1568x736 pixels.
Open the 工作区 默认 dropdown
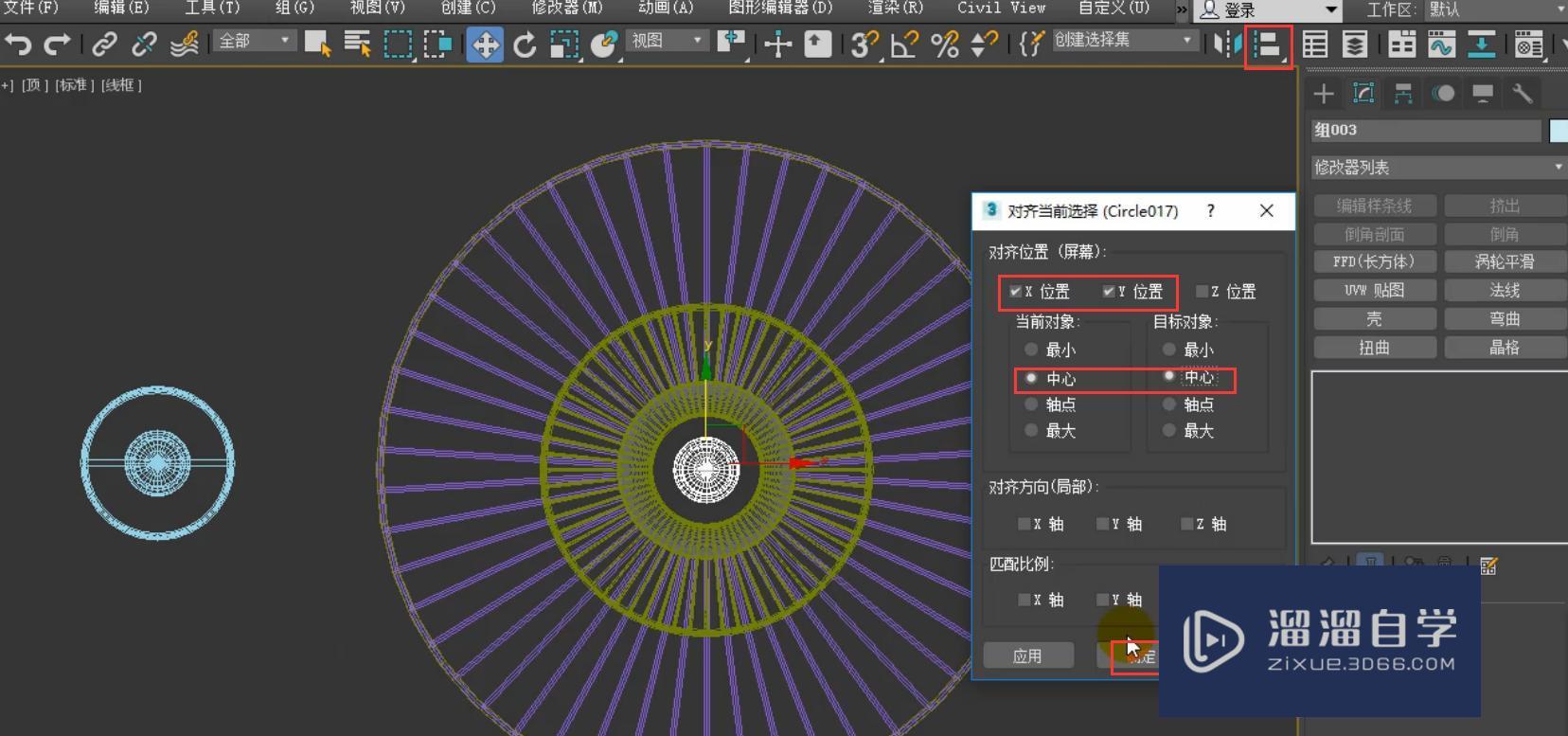tap(1496, 10)
